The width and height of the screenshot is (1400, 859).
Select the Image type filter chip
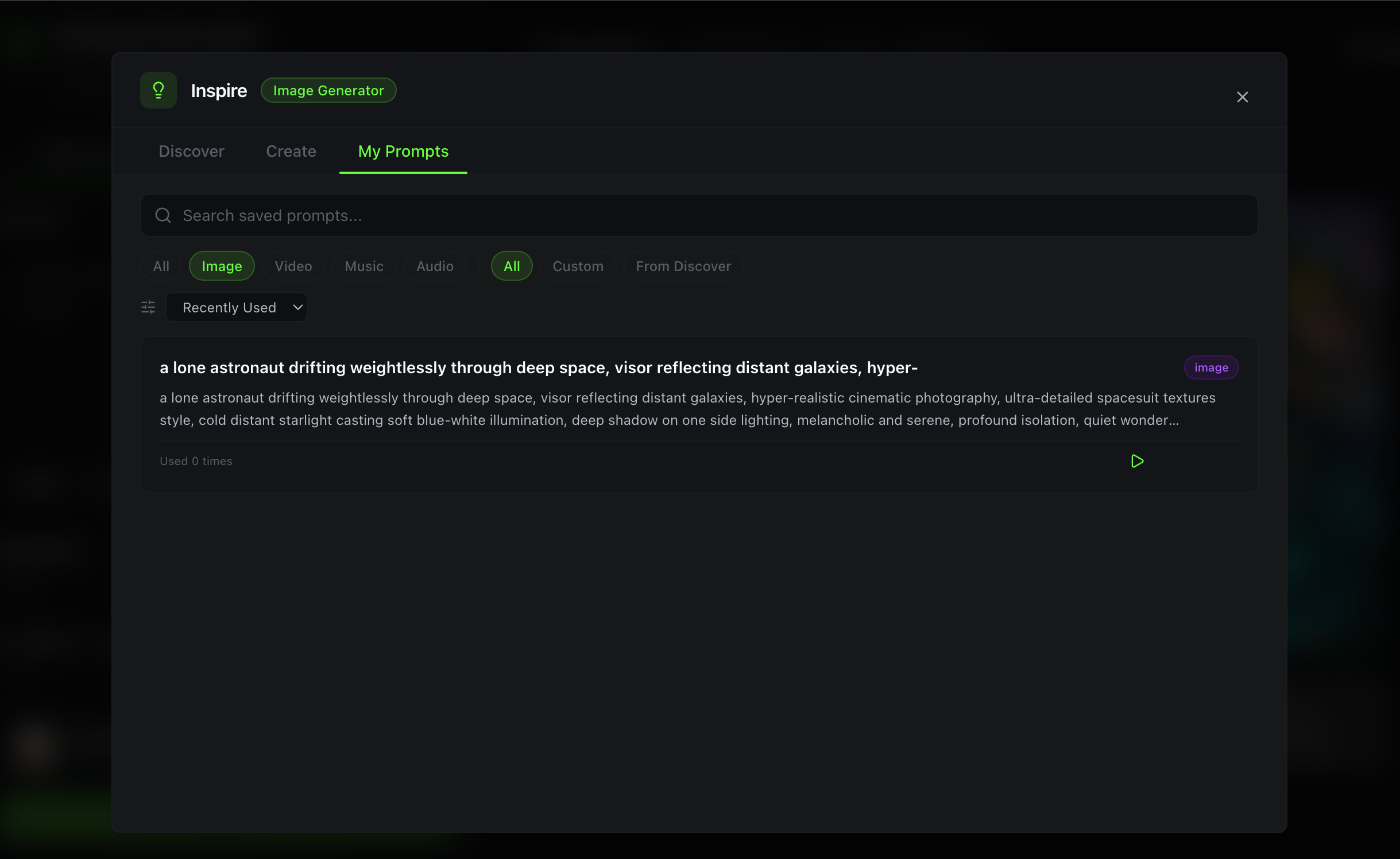[x=222, y=266]
